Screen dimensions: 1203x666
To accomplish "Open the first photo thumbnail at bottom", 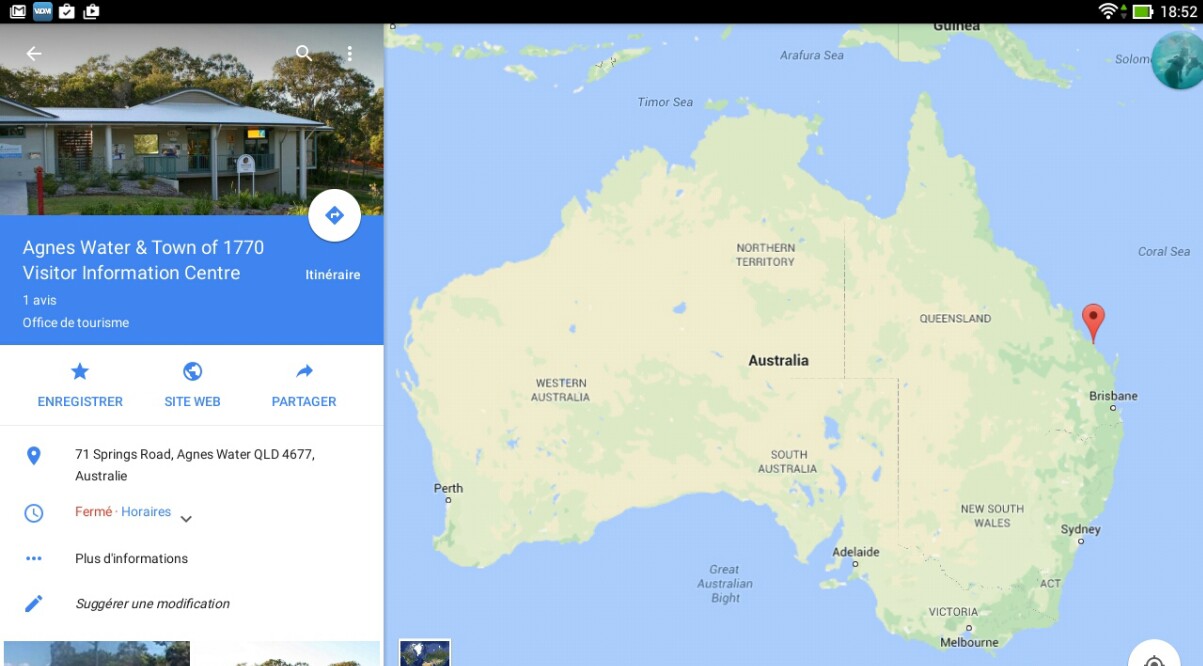I will pyautogui.click(x=97, y=654).
